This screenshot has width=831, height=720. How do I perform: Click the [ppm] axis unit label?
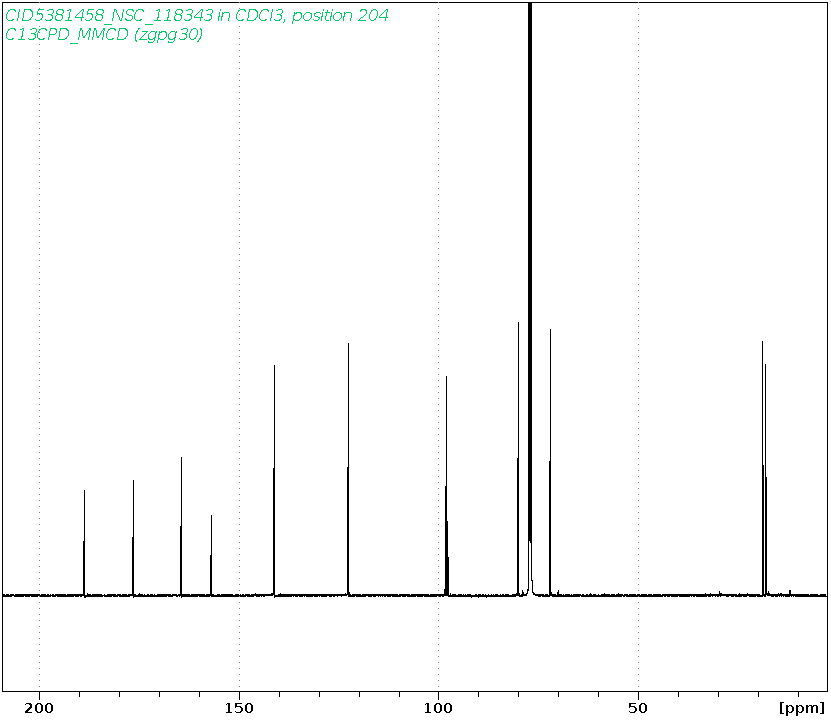point(802,708)
